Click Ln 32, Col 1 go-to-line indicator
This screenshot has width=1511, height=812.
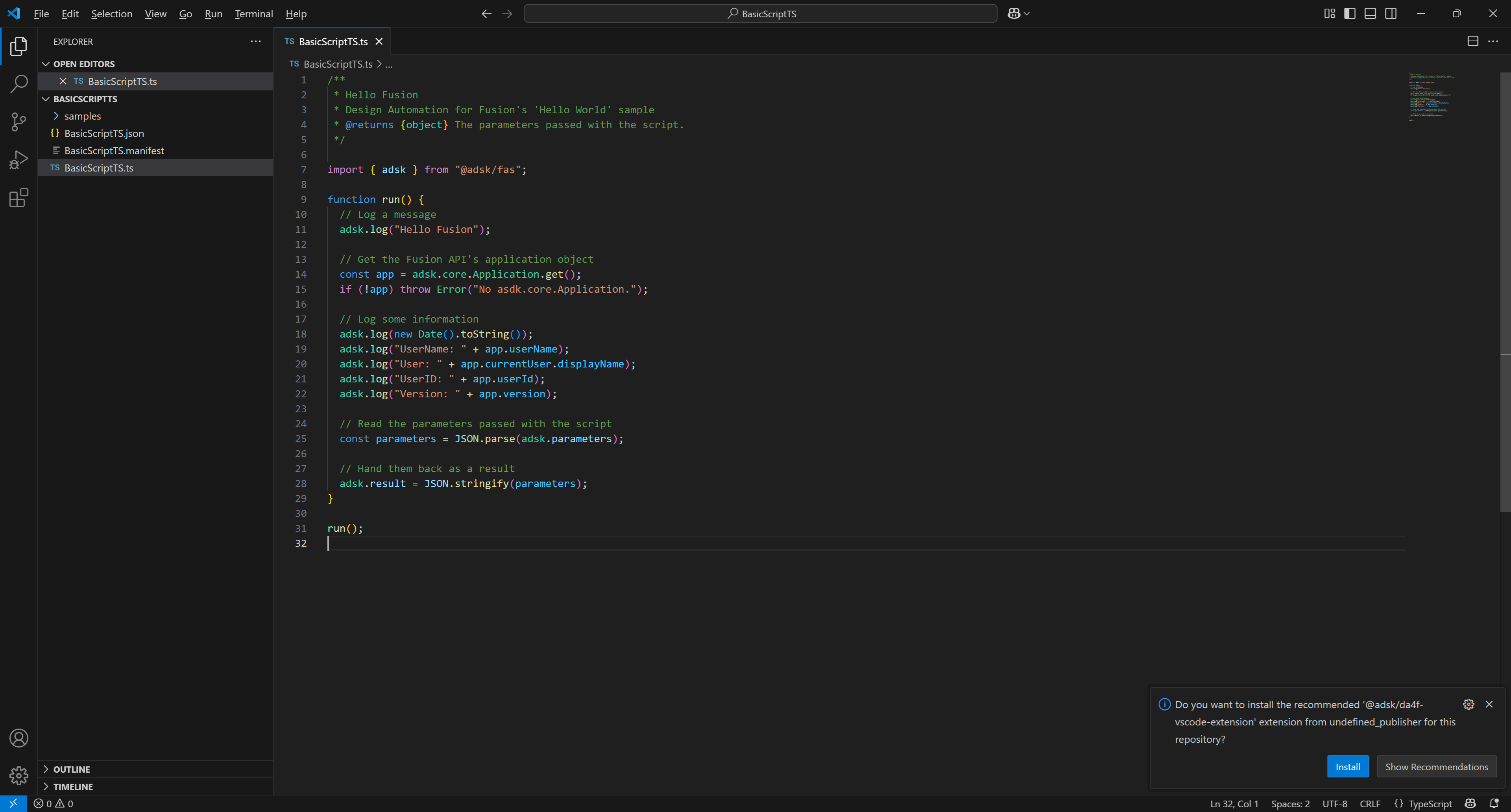coord(1234,803)
